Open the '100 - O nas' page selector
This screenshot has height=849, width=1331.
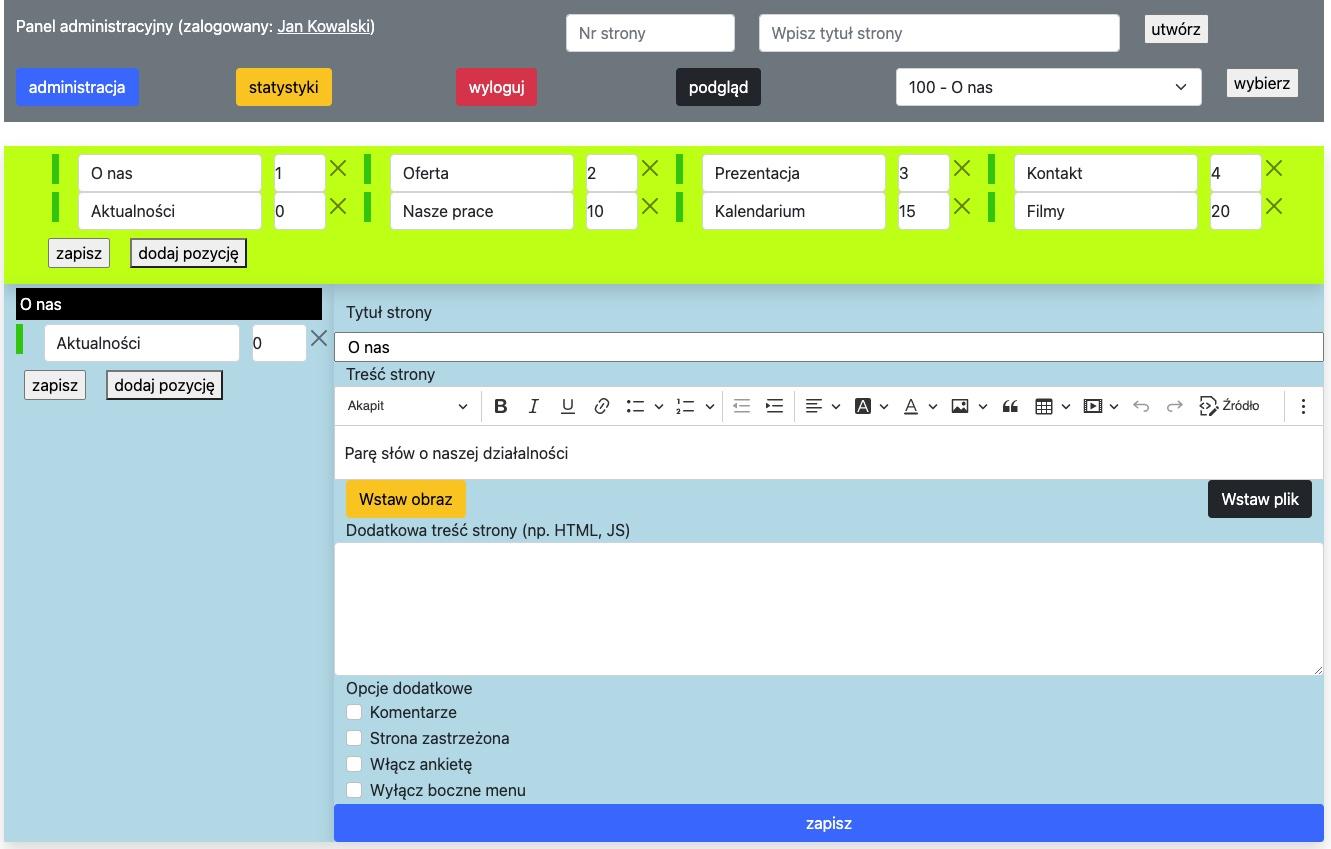coord(1048,87)
